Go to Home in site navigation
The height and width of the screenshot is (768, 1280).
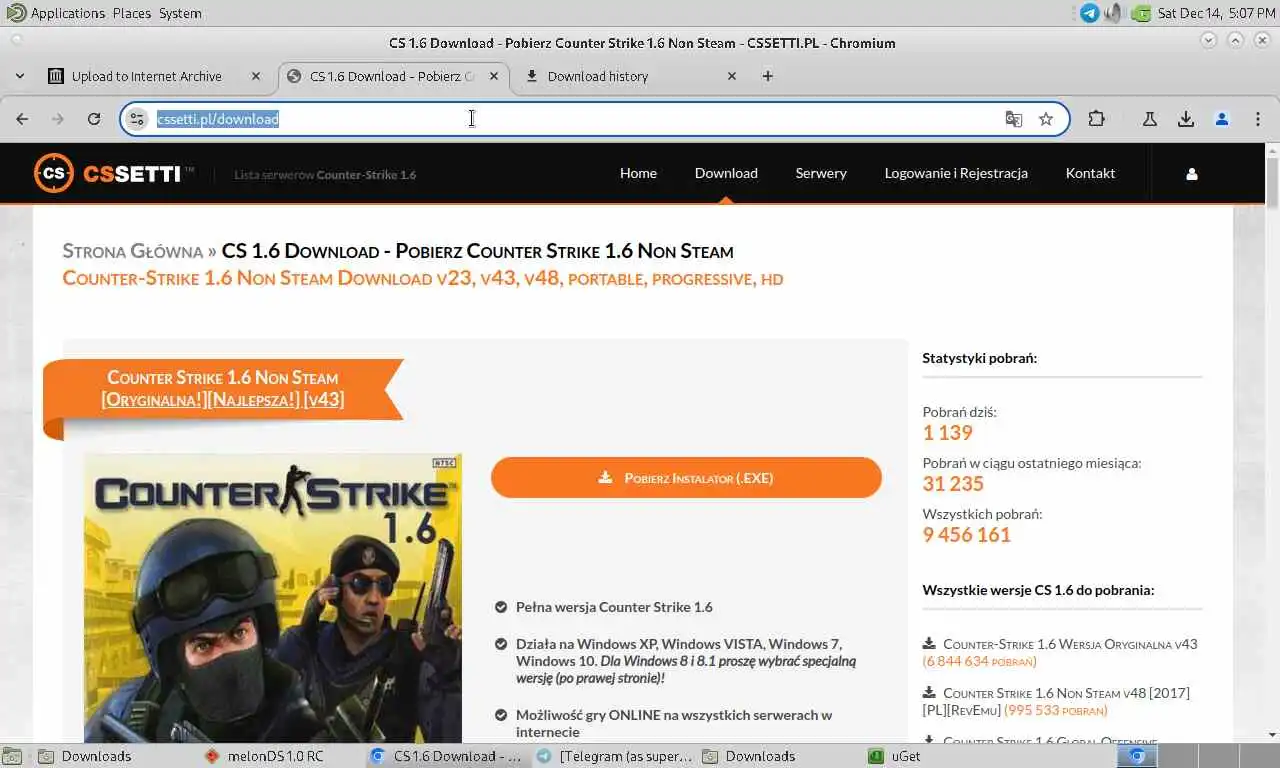(638, 173)
